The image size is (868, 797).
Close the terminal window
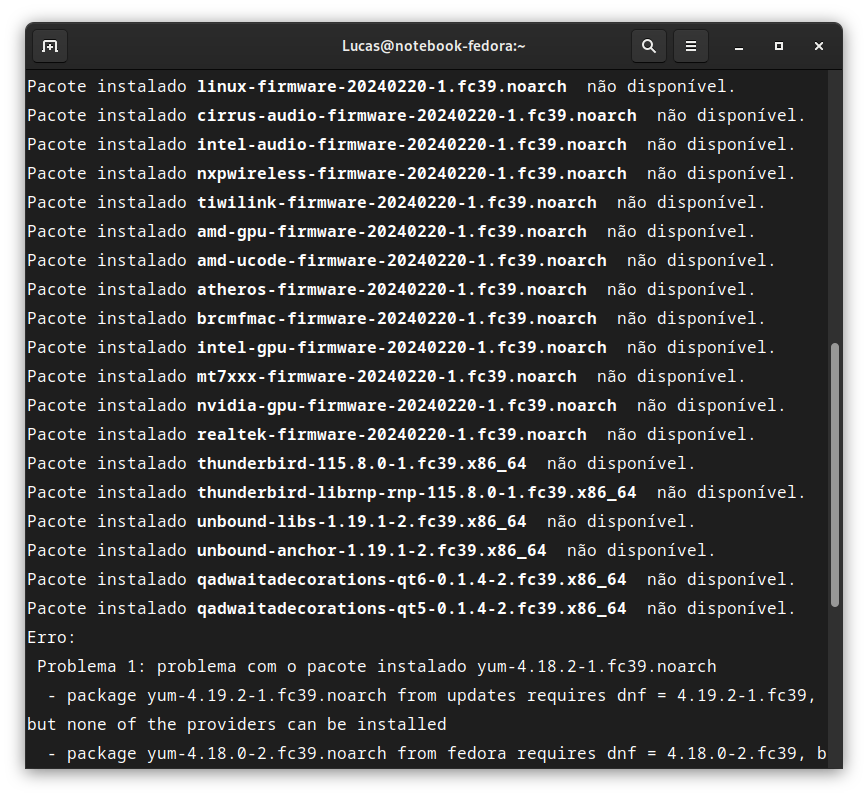(819, 46)
